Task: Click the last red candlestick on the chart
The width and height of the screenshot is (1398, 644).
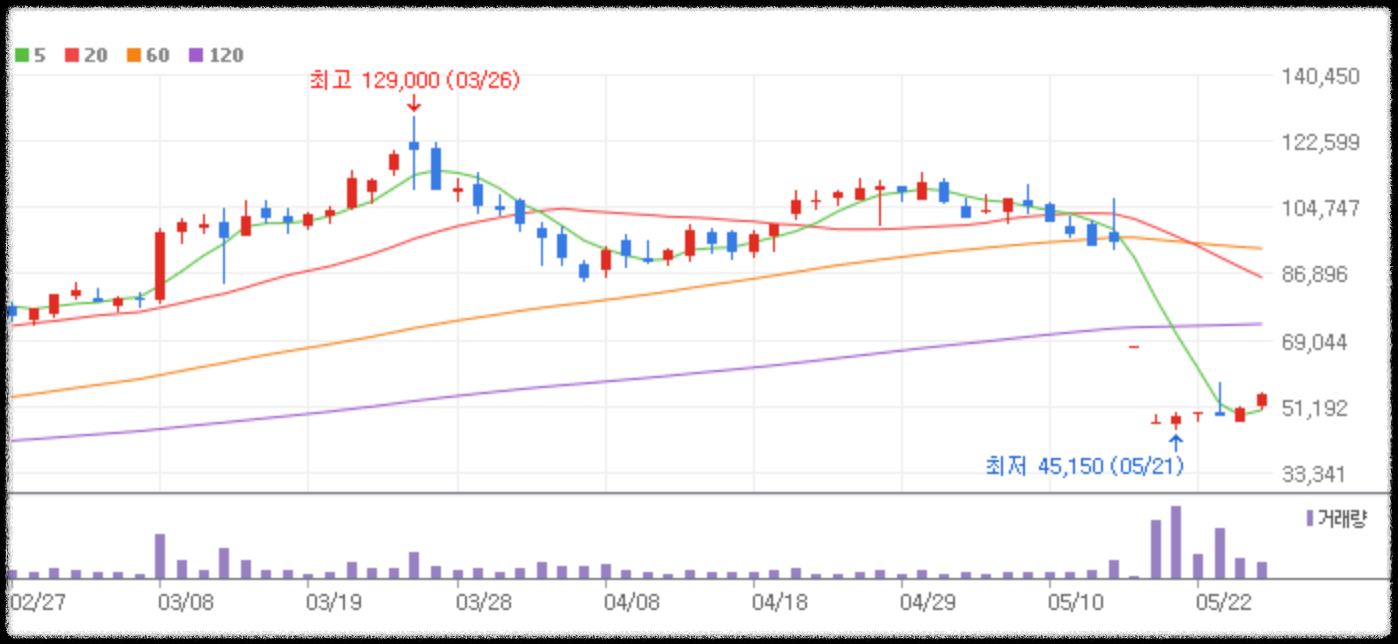Action: pos(1262,400)
